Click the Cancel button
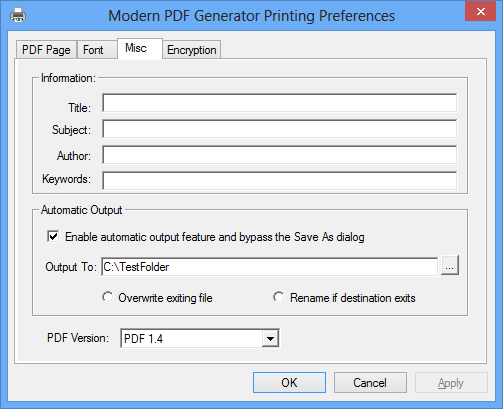Image resolution: width=503 pixels, height=409 pixels. click(x=370, y=382)
